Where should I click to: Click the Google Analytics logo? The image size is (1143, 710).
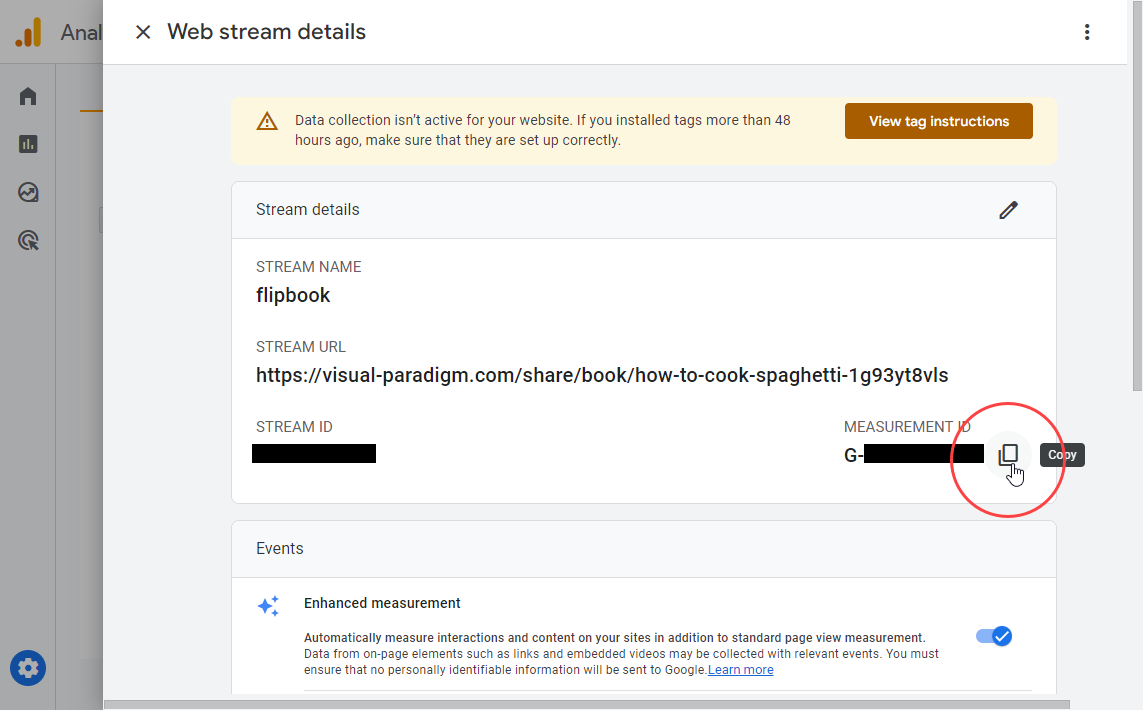[28, 33]
